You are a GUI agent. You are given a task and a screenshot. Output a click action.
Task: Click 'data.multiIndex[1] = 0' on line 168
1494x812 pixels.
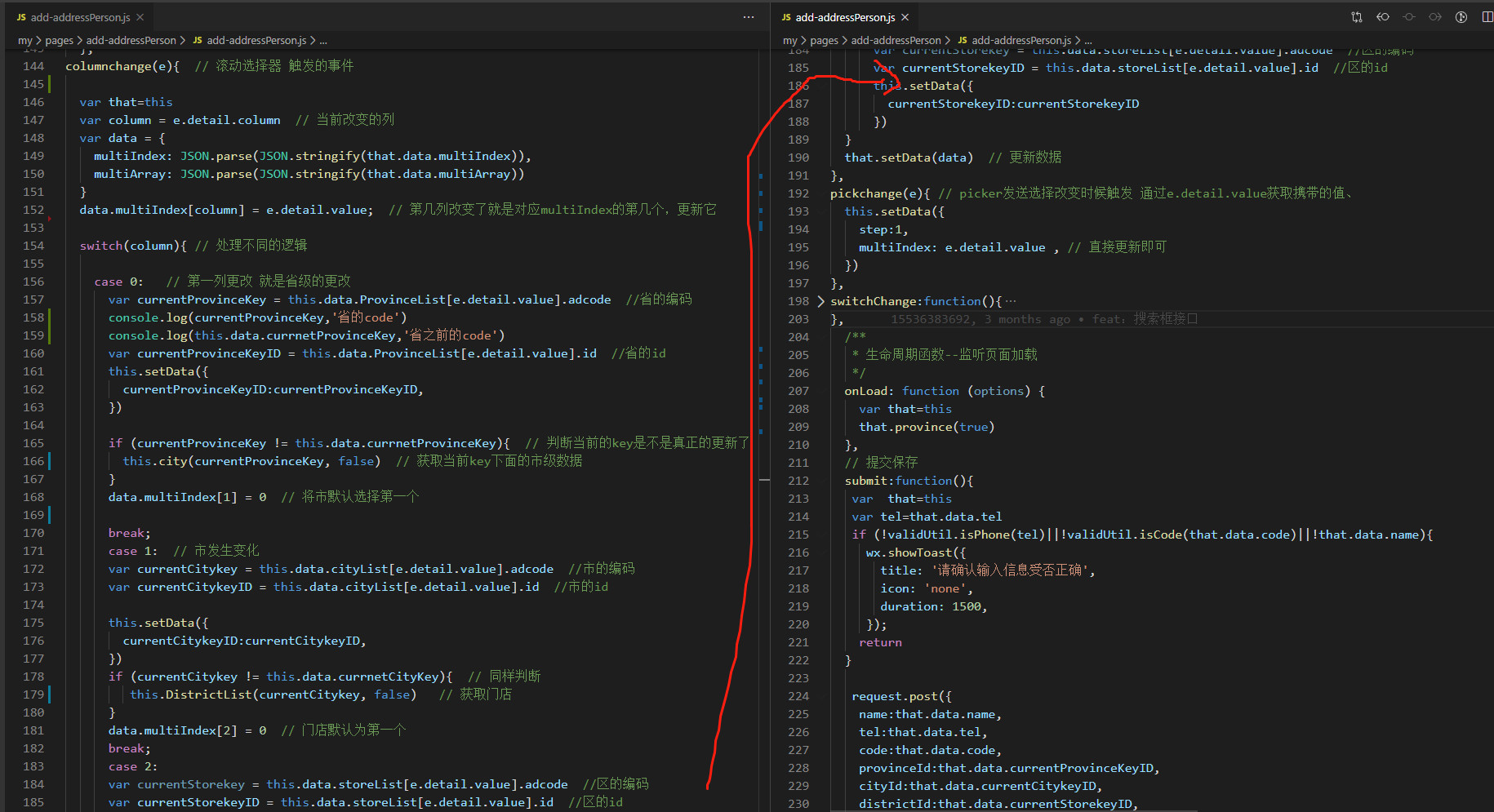pos(188,497)
